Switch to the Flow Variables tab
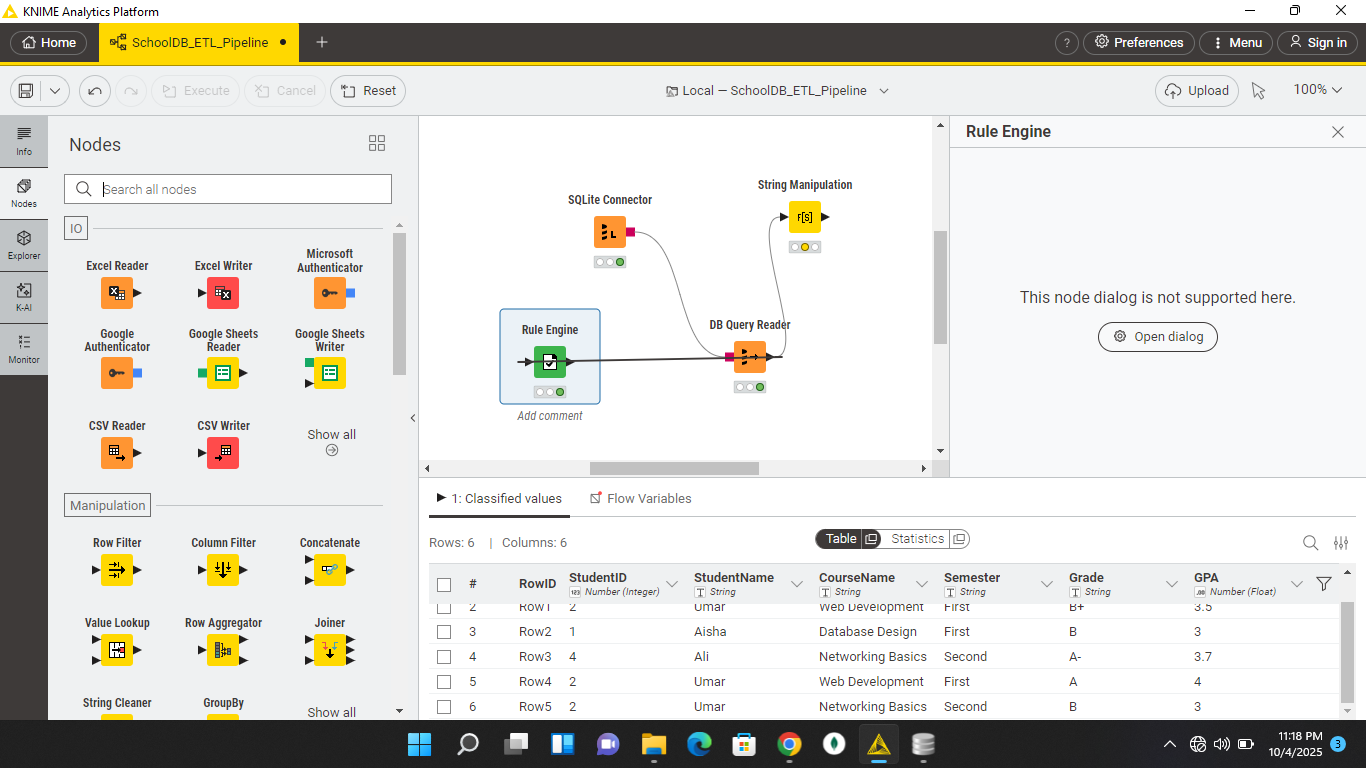The width and height of the screenshot is (1366, 768). [x=648, y=498]
